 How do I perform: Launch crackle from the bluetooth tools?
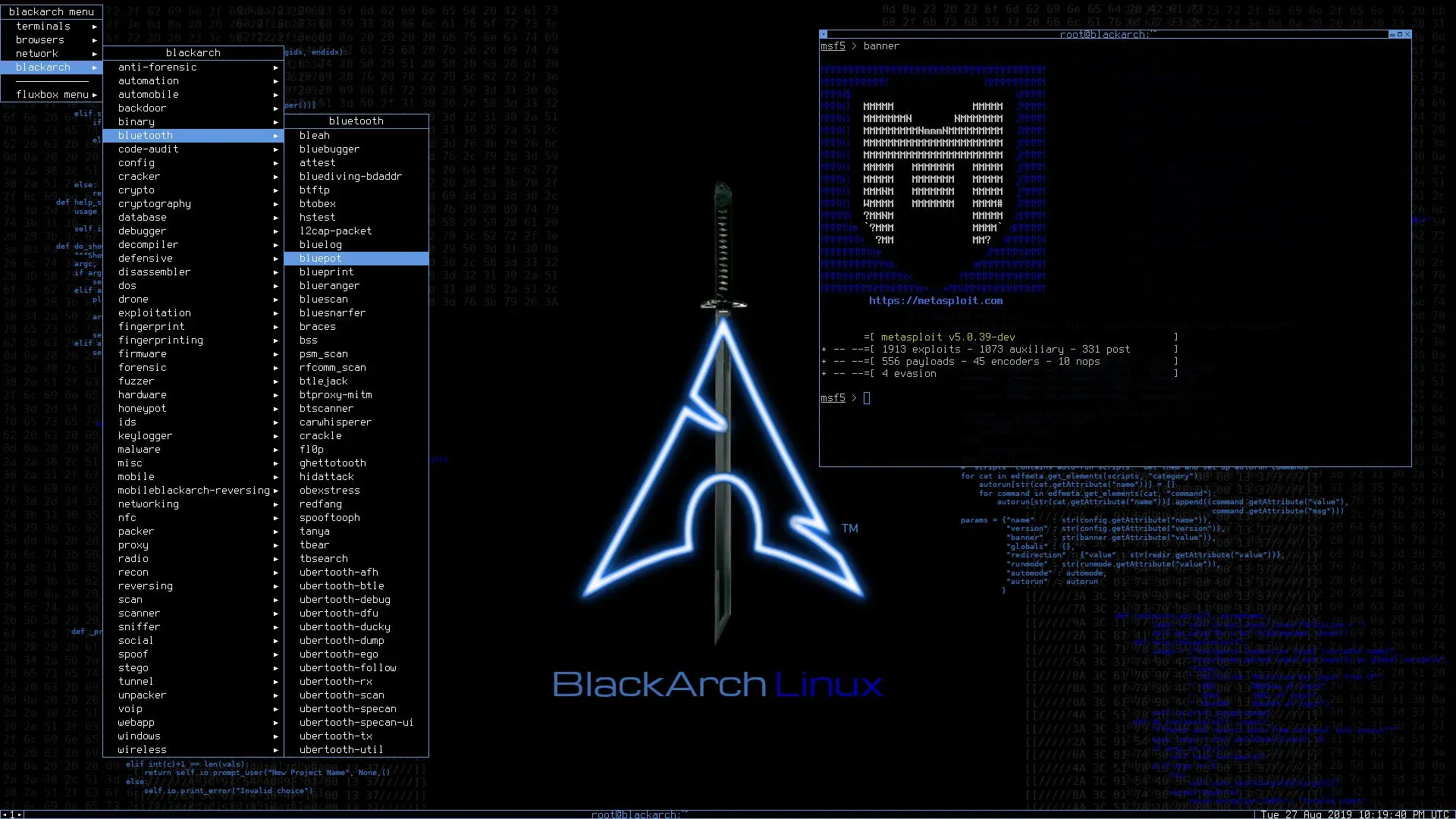click(x=320, y=435)
